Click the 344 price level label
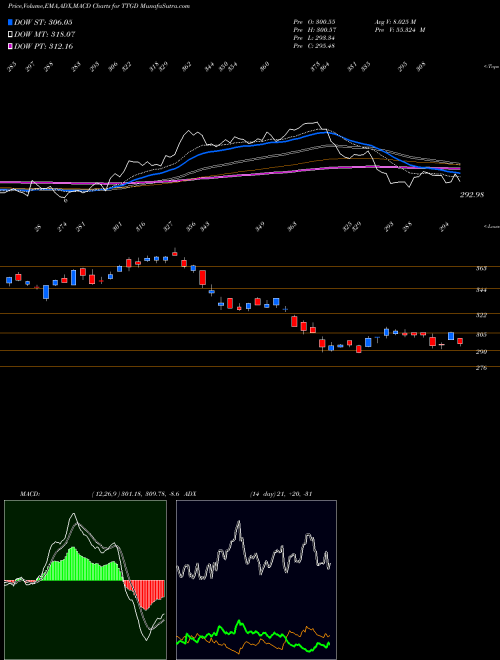The width and height of the screenshot is (500, 660). [482, 290]
